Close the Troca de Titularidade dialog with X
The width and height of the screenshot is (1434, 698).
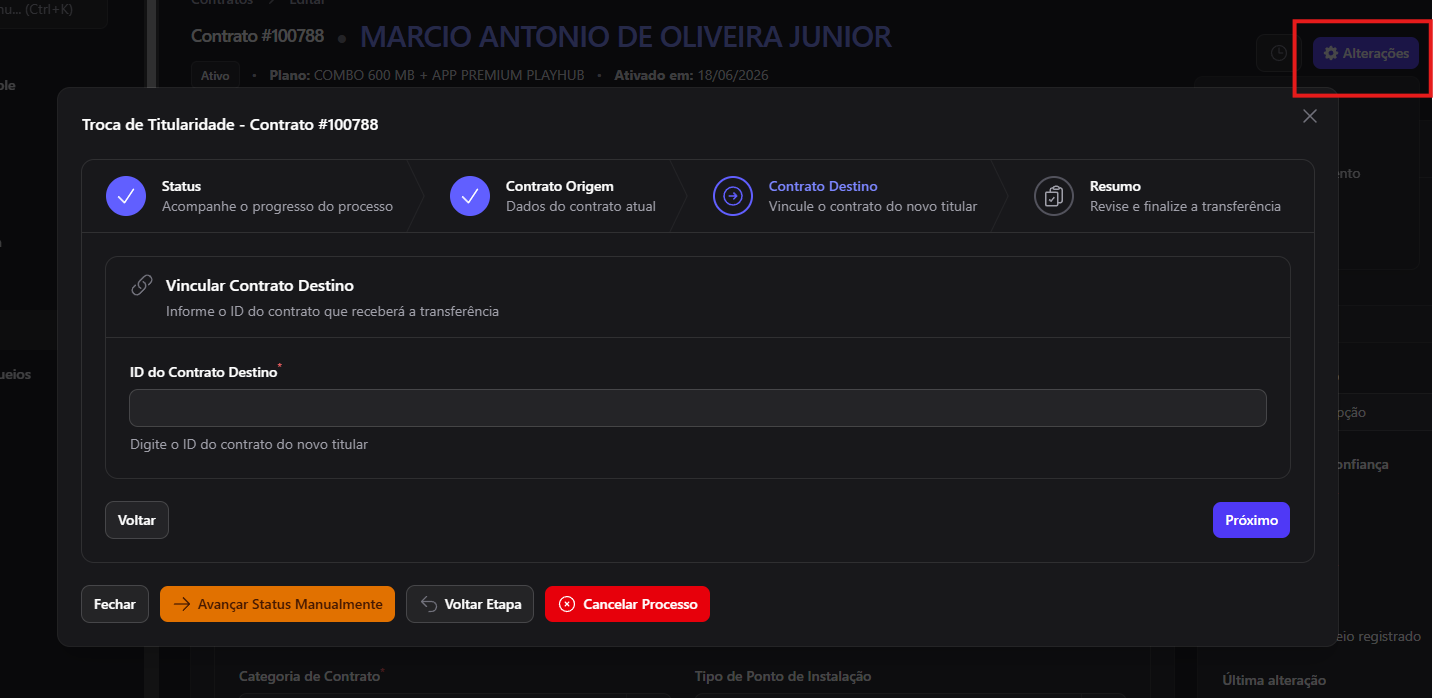pos(1310,116)
